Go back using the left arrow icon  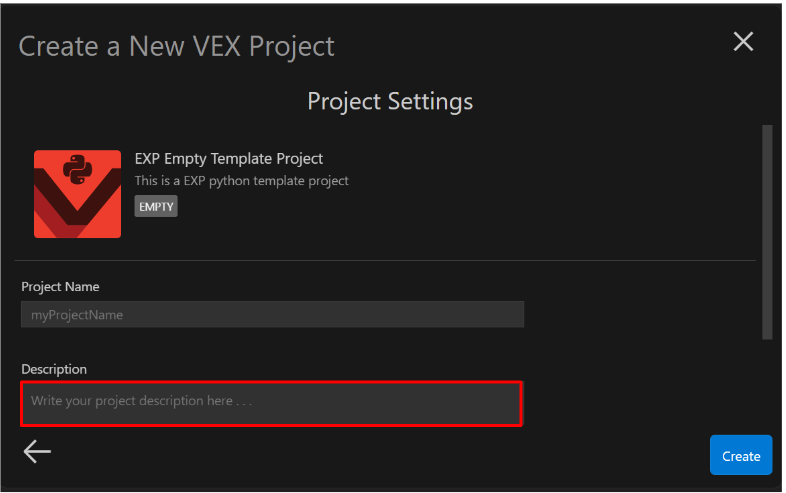[37, 452]
